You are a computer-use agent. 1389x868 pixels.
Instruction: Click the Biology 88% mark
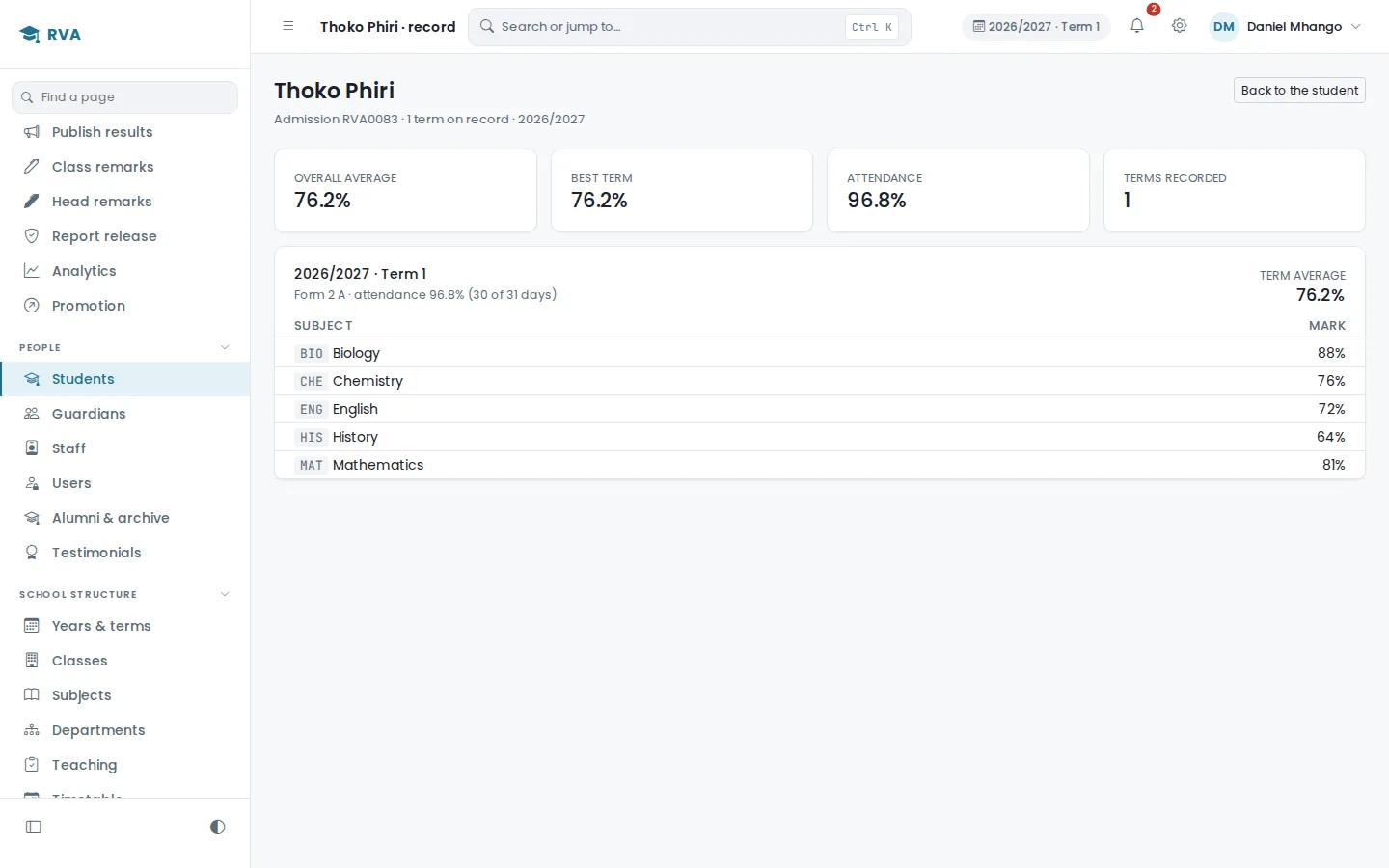tap(1331, 353)
